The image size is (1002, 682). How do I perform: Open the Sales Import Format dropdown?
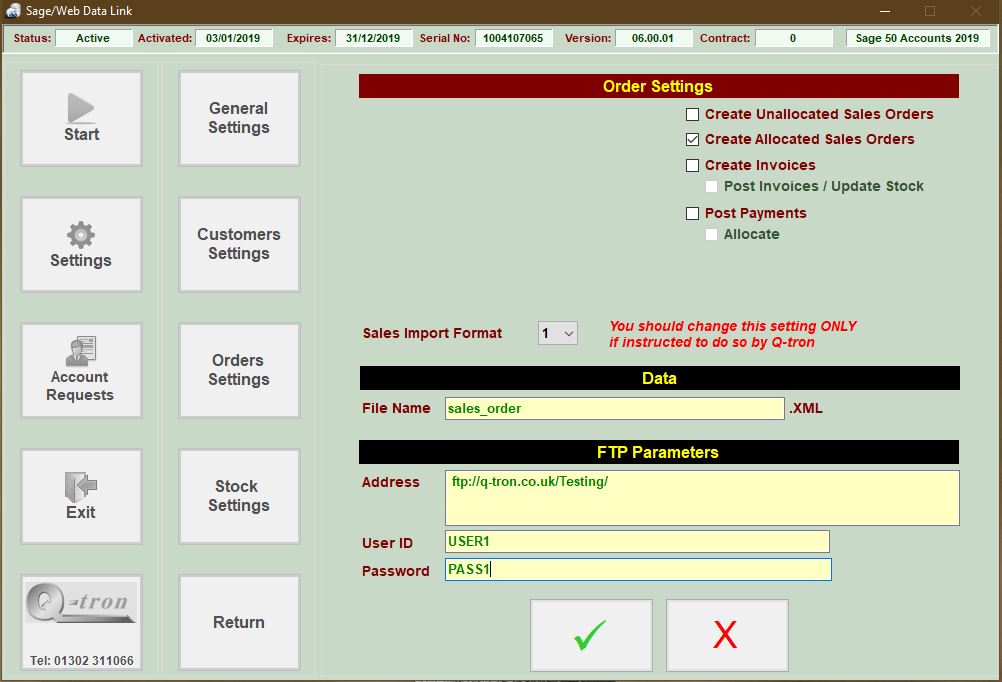558,333
